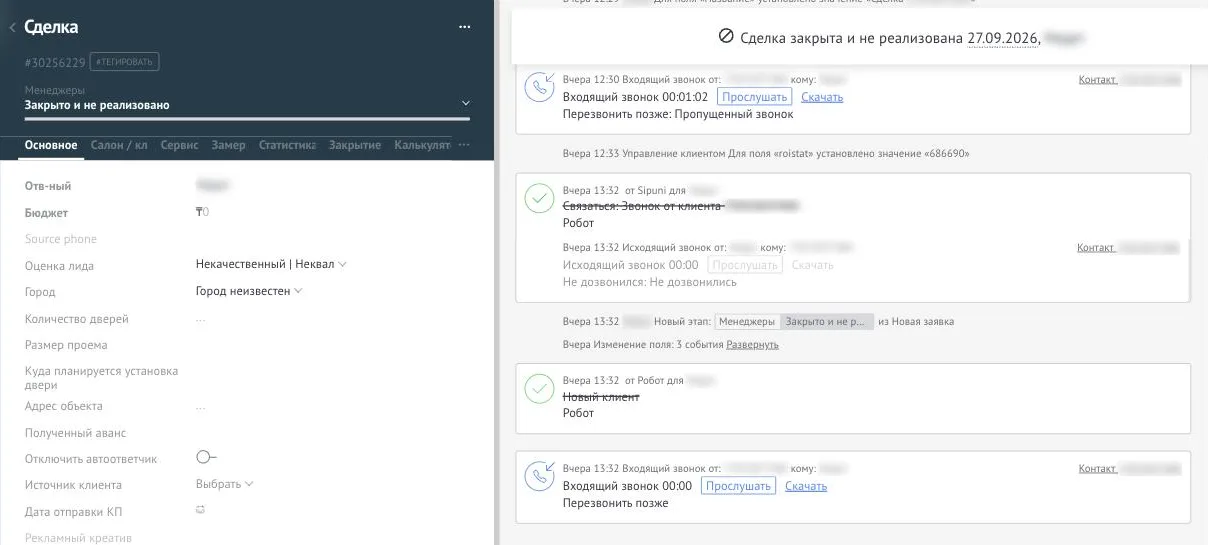This screenshot has width=1208, height=545.
Task: Open the Город неизвестен dropdown
Action: tap(248, 291)
